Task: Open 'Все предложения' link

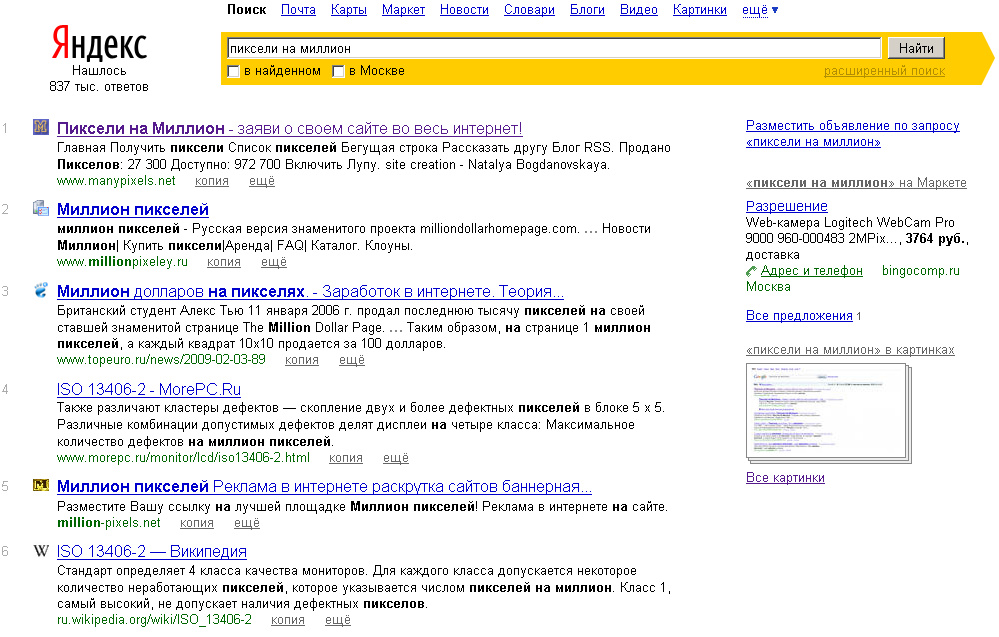Action: [799, 316]
